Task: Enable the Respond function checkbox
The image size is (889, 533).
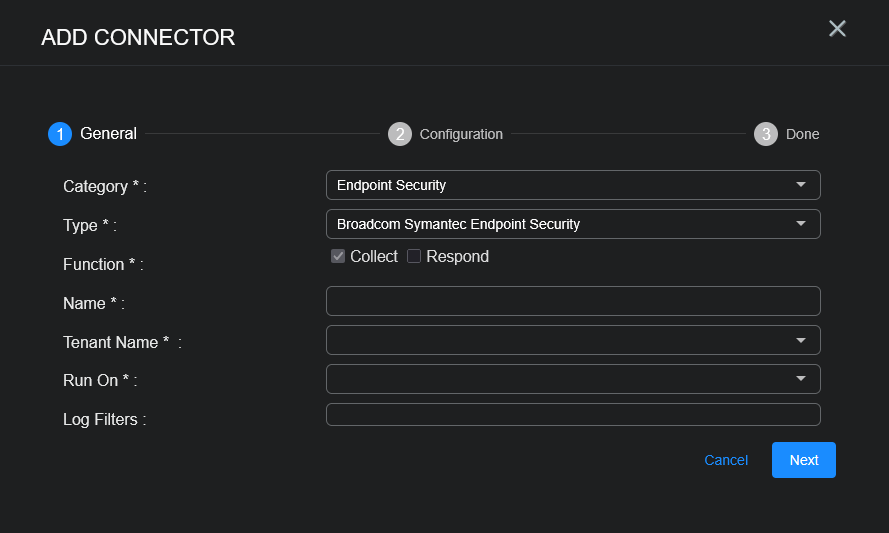Action: coord(414,256)
